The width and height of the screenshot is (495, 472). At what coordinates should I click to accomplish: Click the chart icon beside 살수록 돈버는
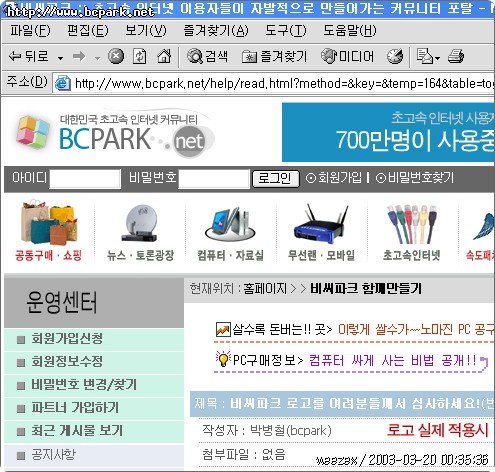(x=223, y=330)
